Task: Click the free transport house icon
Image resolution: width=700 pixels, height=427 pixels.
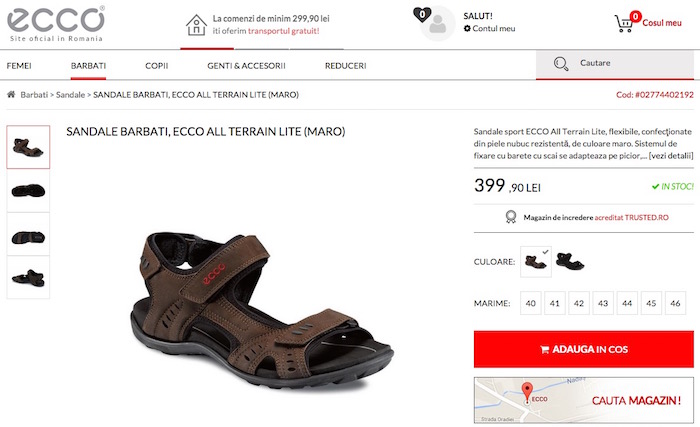Action: 196,25
